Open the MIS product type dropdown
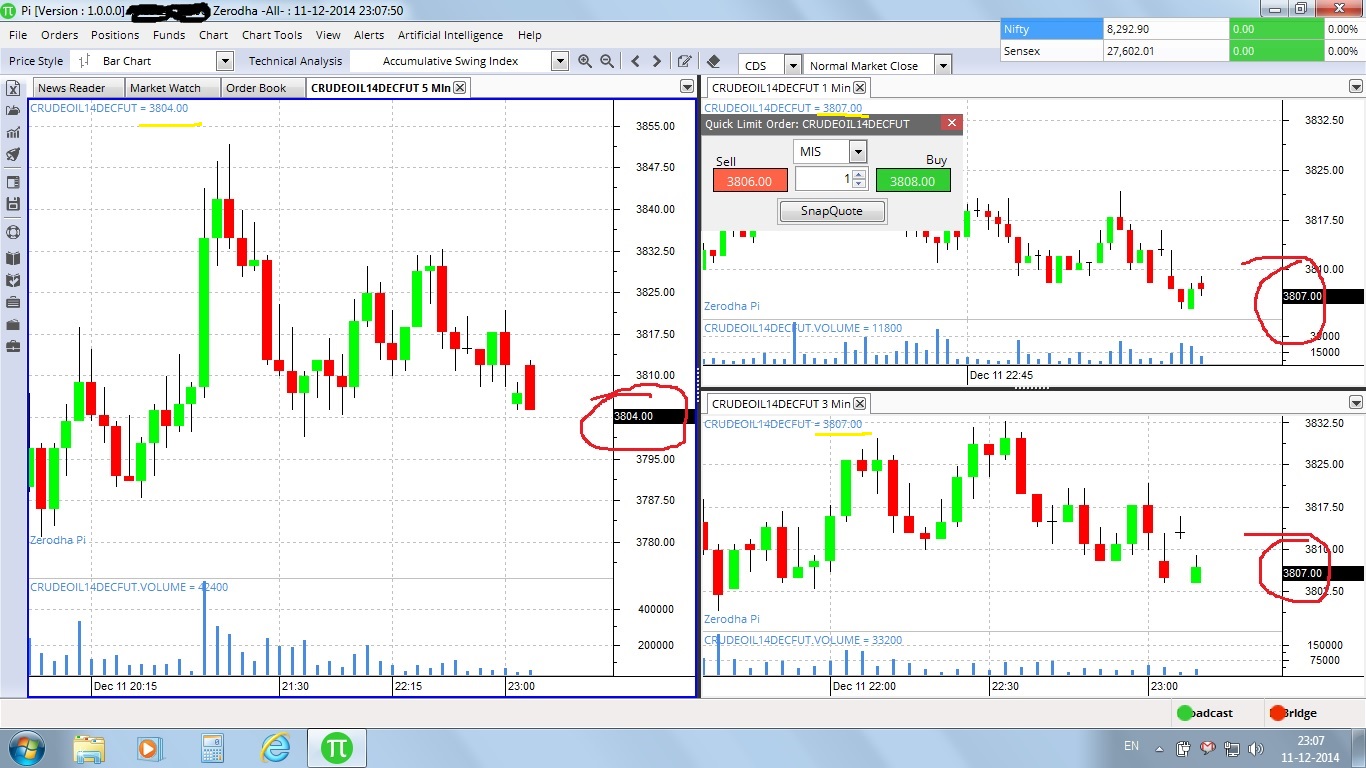 point(858,151)
